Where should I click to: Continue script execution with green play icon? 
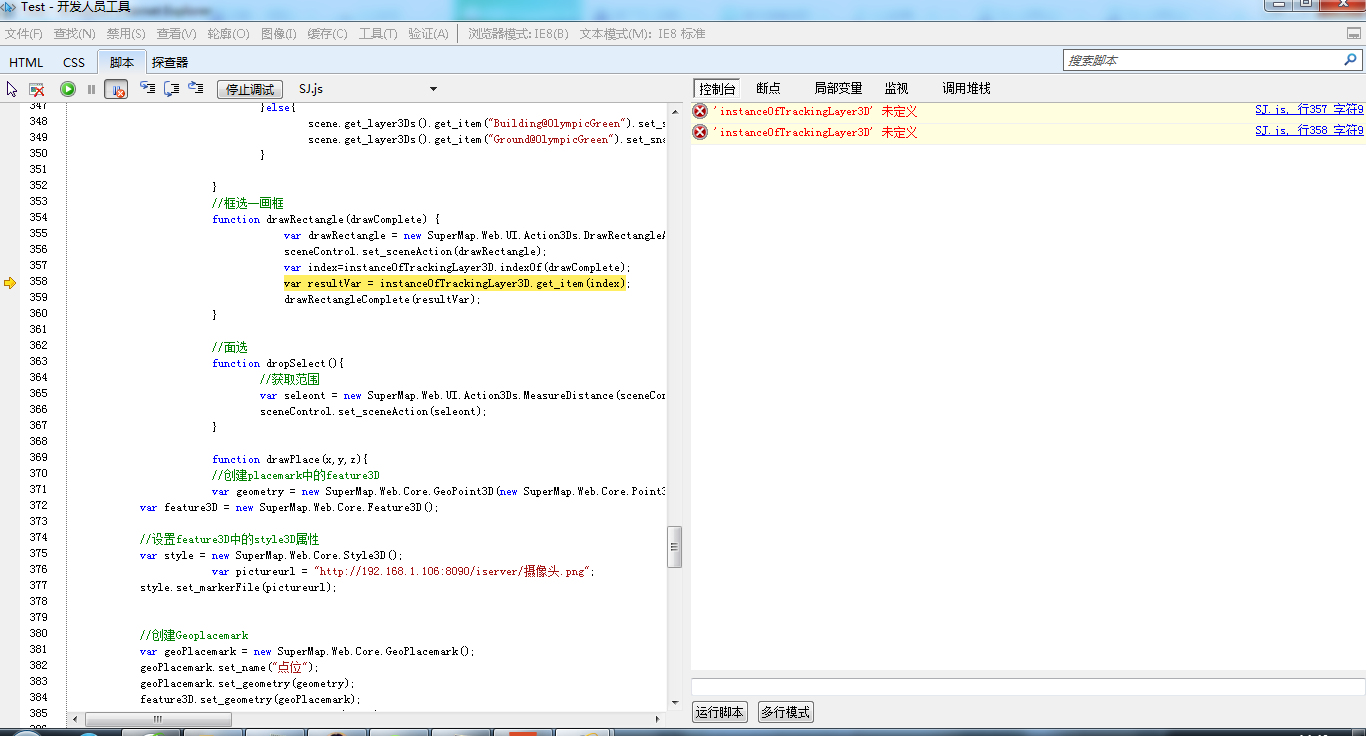click(x=68, y=89)
